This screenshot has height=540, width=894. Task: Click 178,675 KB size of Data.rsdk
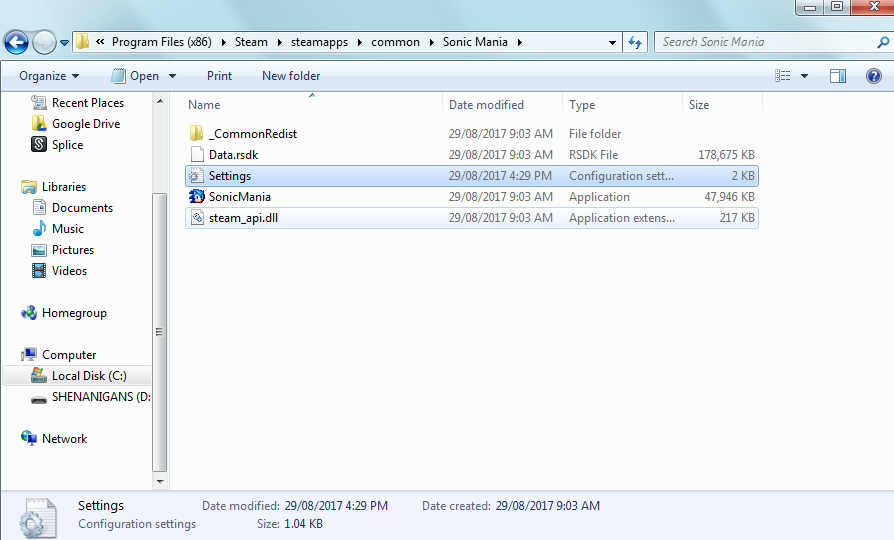coord(726,155)
